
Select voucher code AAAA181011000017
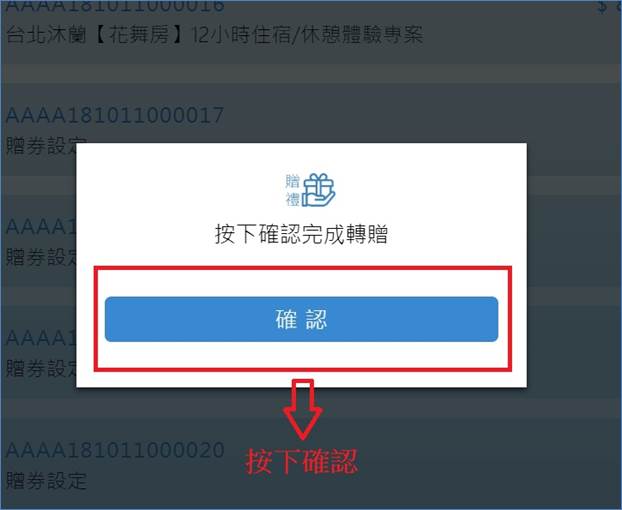click(x=115, y=115)
